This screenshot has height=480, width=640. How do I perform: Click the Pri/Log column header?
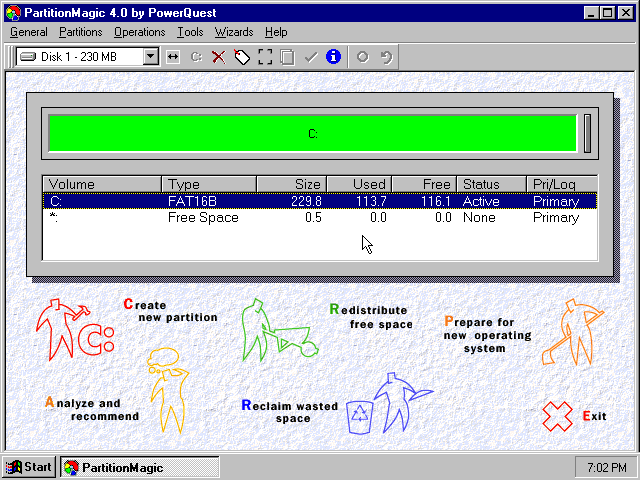click(562, 184)
